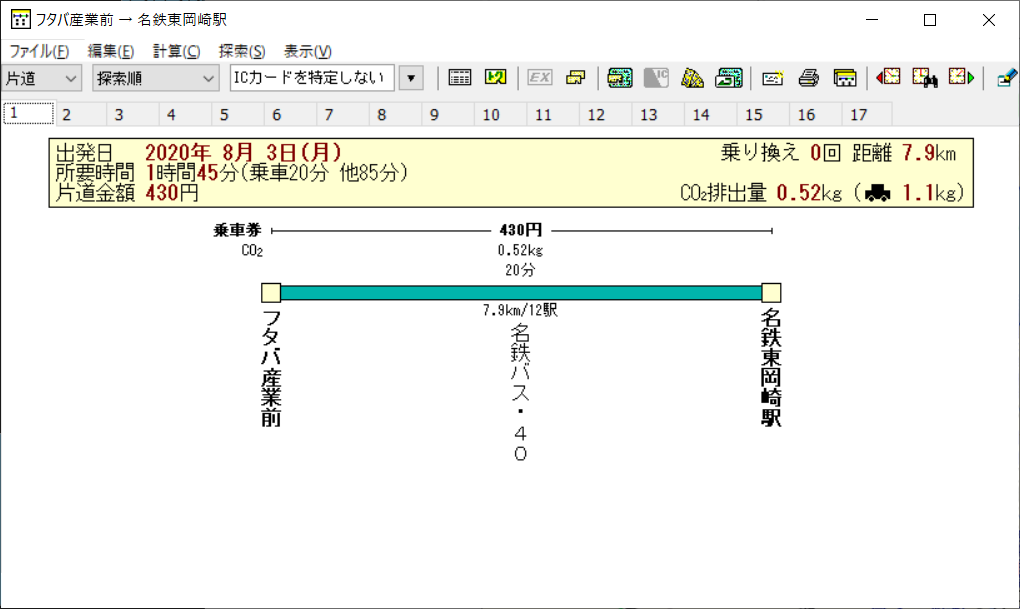Click the 名鉄東岡崎駅 arrival station box
Viewport: 1020px width, 609px height.
[772, 293]
